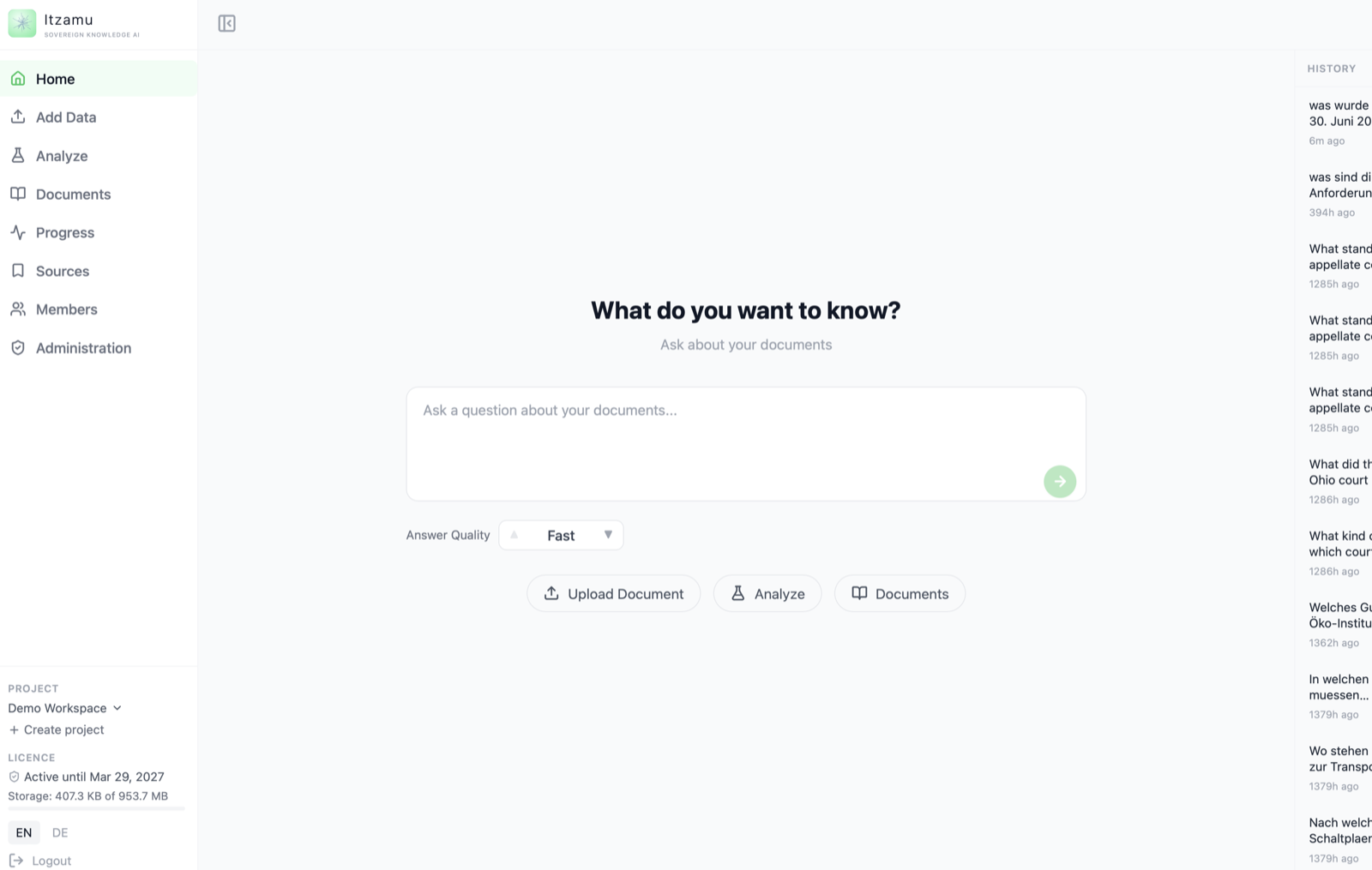Switch language to DE
The image size is (1372, 870).
click(x=60, y=832)
